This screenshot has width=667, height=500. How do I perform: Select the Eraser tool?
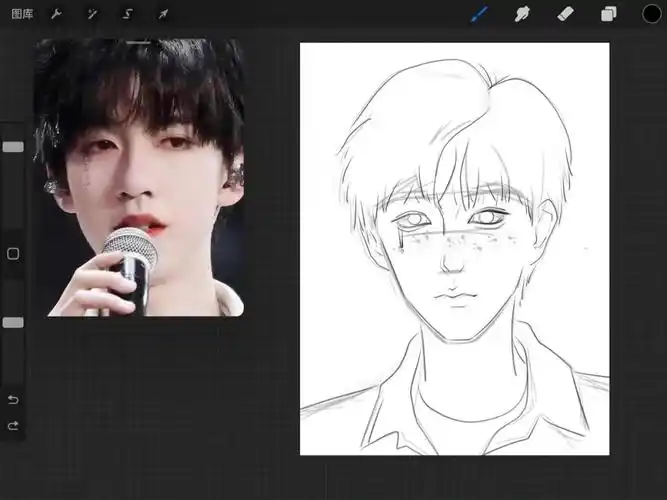point(565,14)
